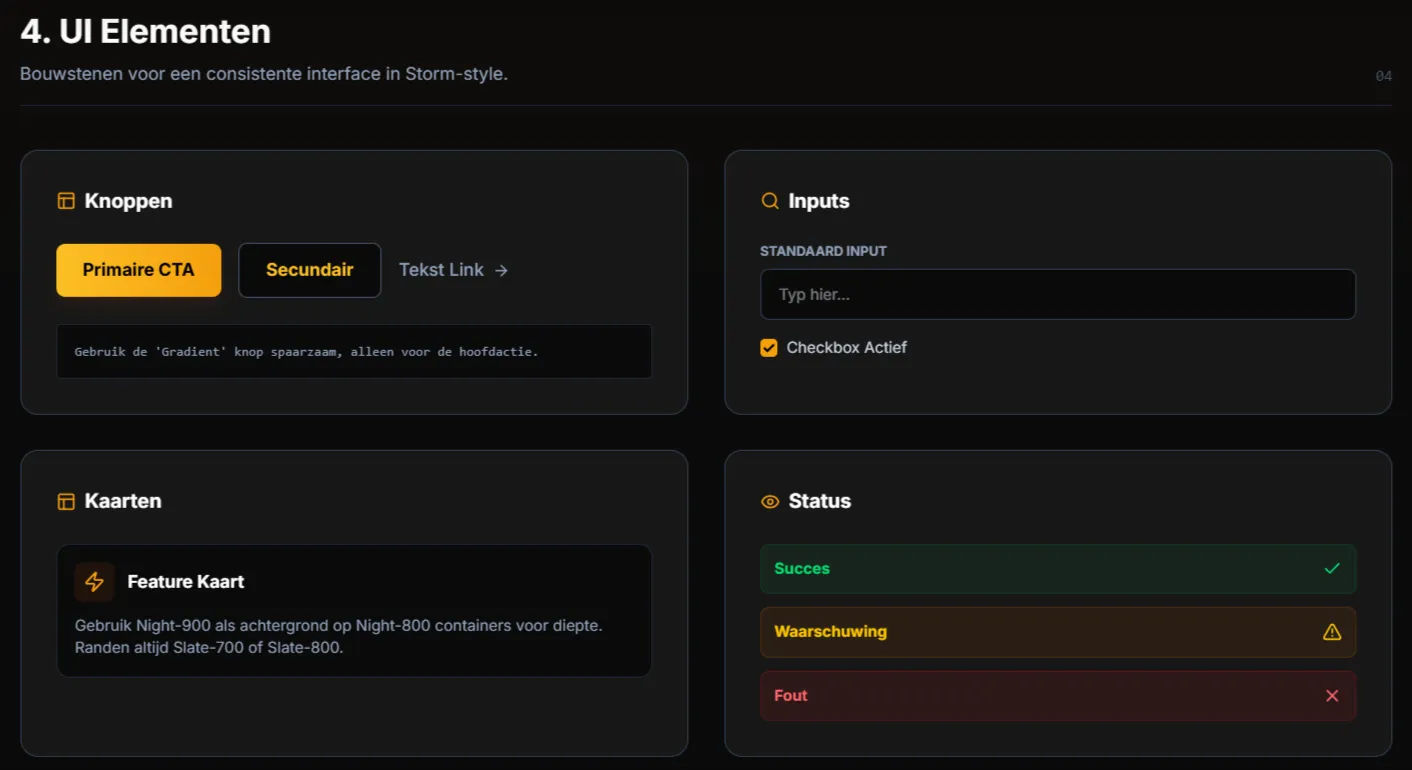The image size is (1412, 770).
Task: Click the 04 page number
Action: [x=1384, y=76]
